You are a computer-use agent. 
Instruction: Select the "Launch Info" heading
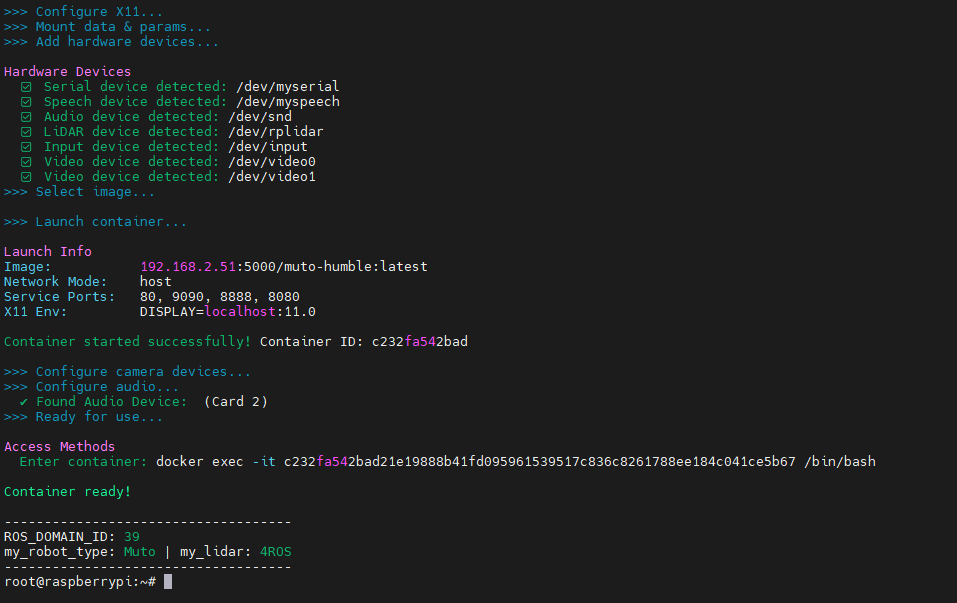(x=48, y=251)
